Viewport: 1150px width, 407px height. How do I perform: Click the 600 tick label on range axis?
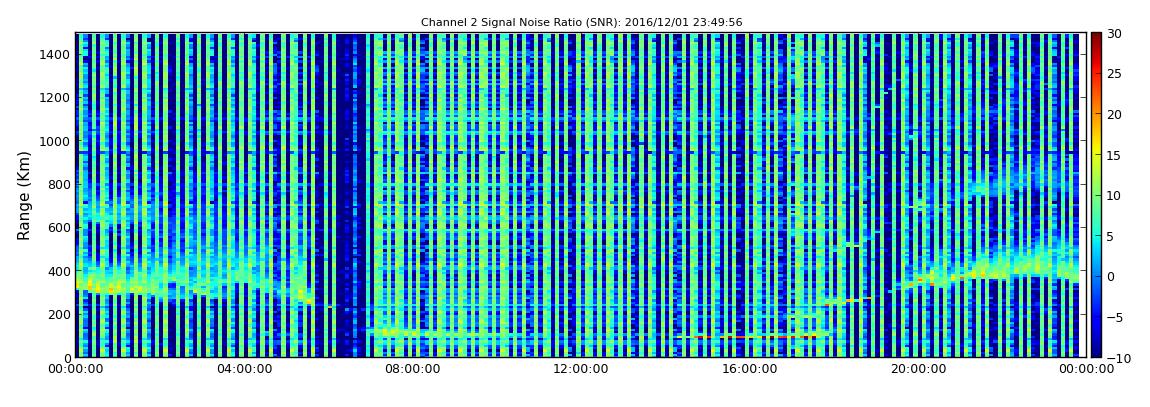tap(59, 227)
